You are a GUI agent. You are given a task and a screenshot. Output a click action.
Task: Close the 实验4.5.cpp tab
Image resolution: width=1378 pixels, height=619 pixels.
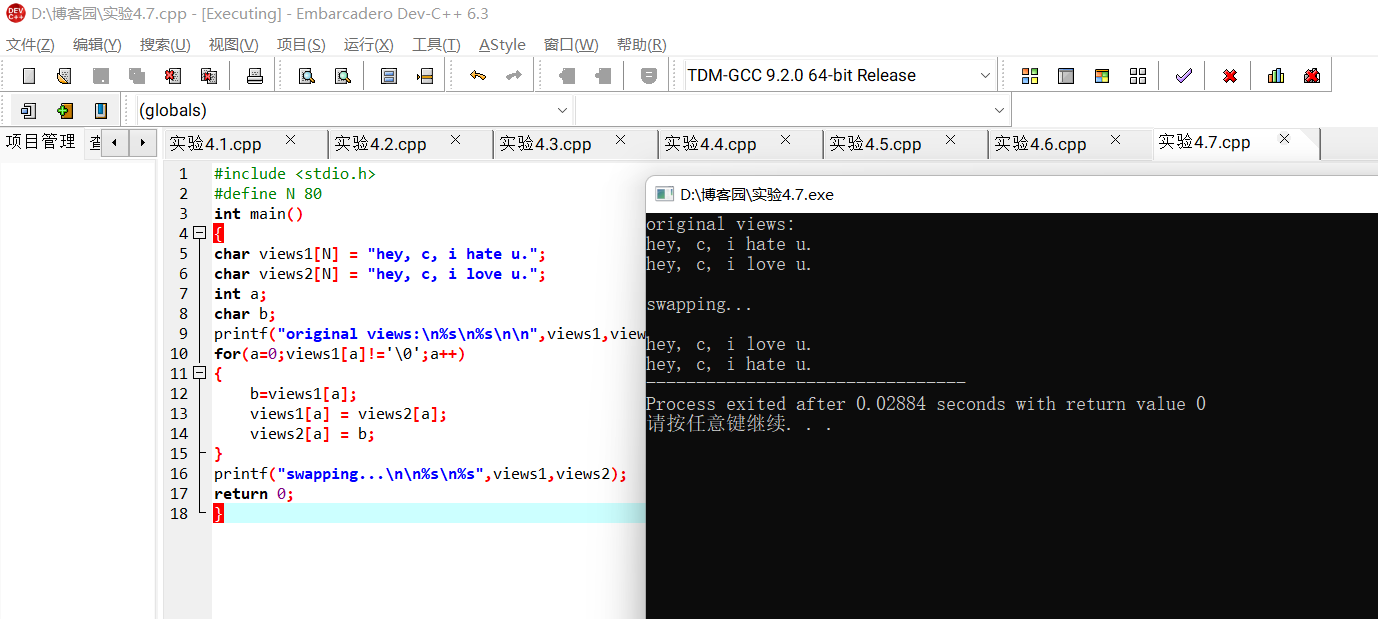click(950, 140)
